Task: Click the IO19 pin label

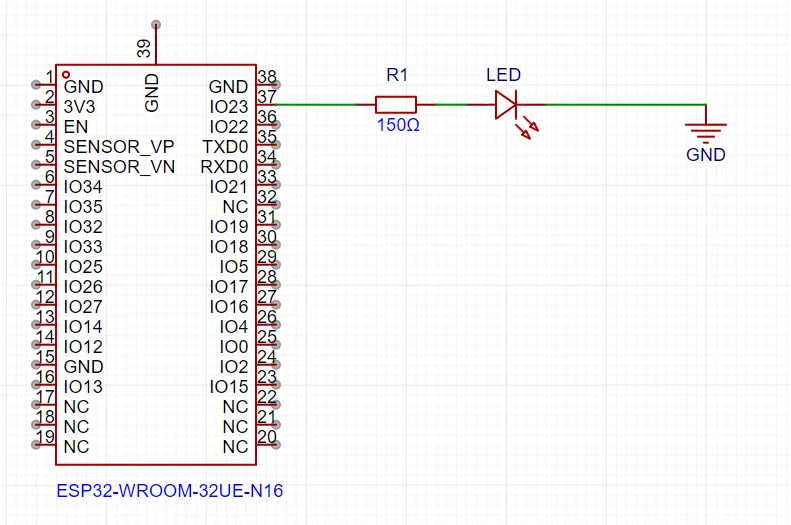Action: pos(229,227)
